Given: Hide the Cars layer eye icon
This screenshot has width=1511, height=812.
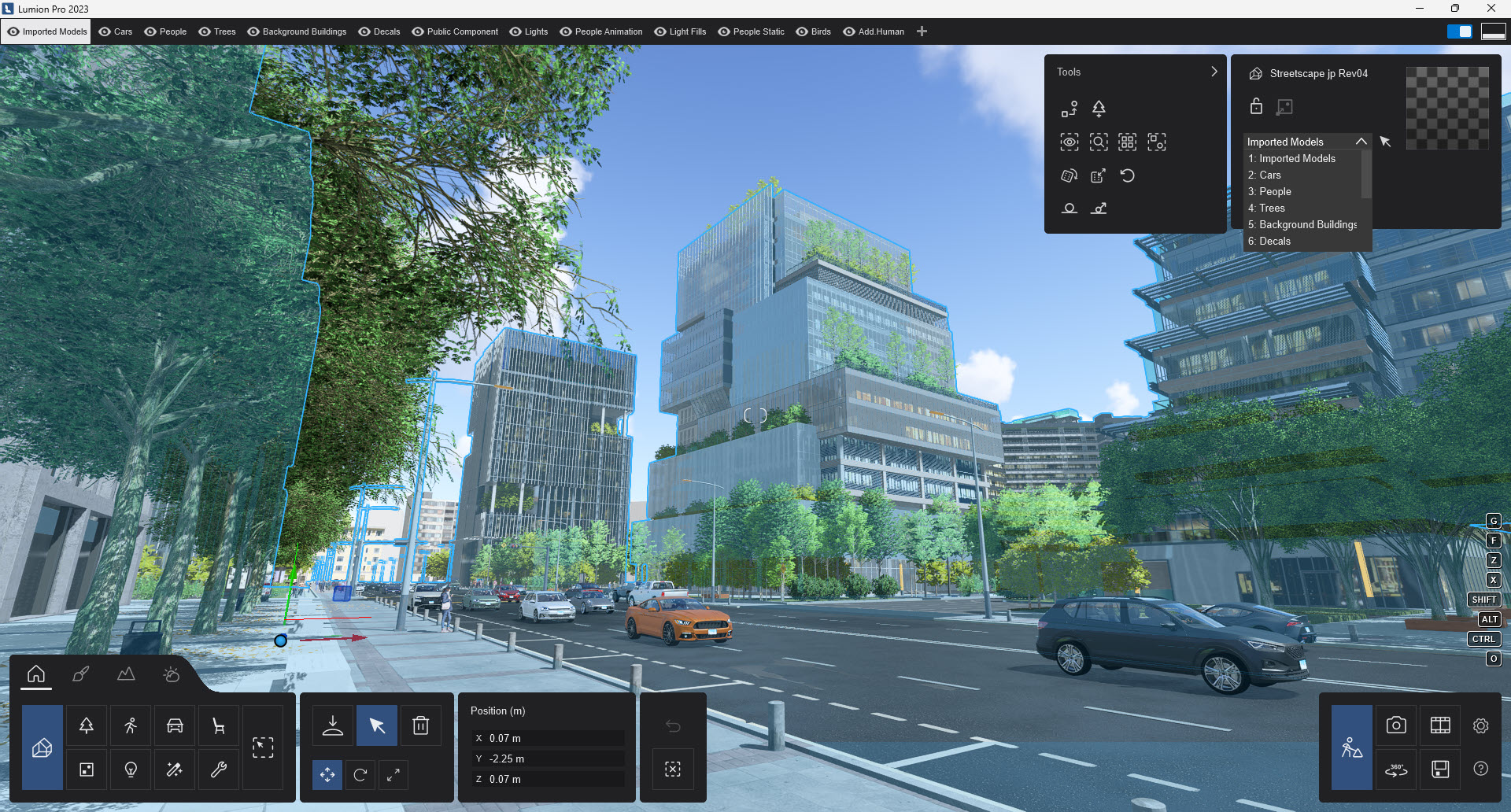Looking at the screenshot, I should click(105, 31).
